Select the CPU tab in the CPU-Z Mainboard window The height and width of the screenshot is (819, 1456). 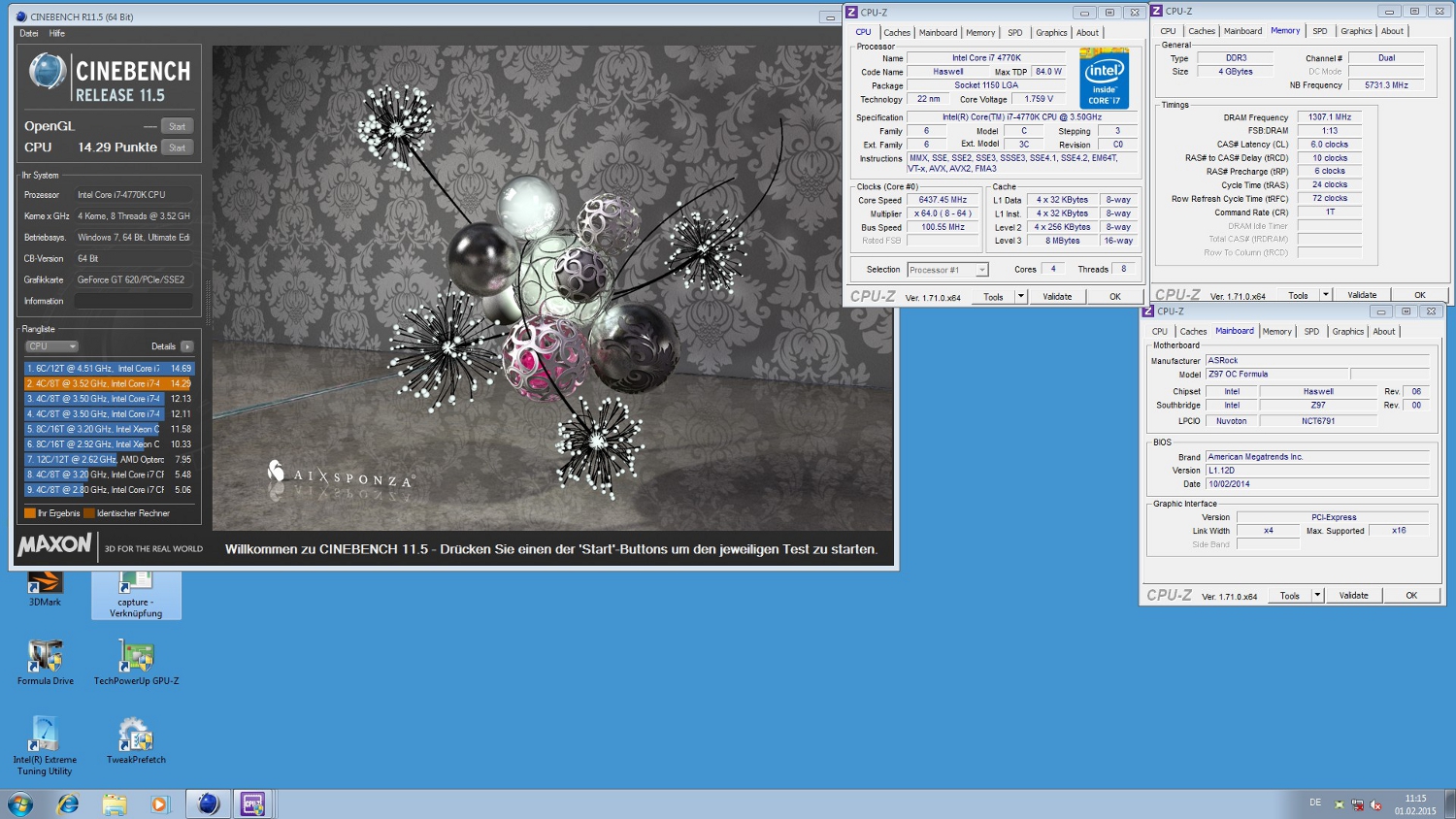click(1160, 332)
